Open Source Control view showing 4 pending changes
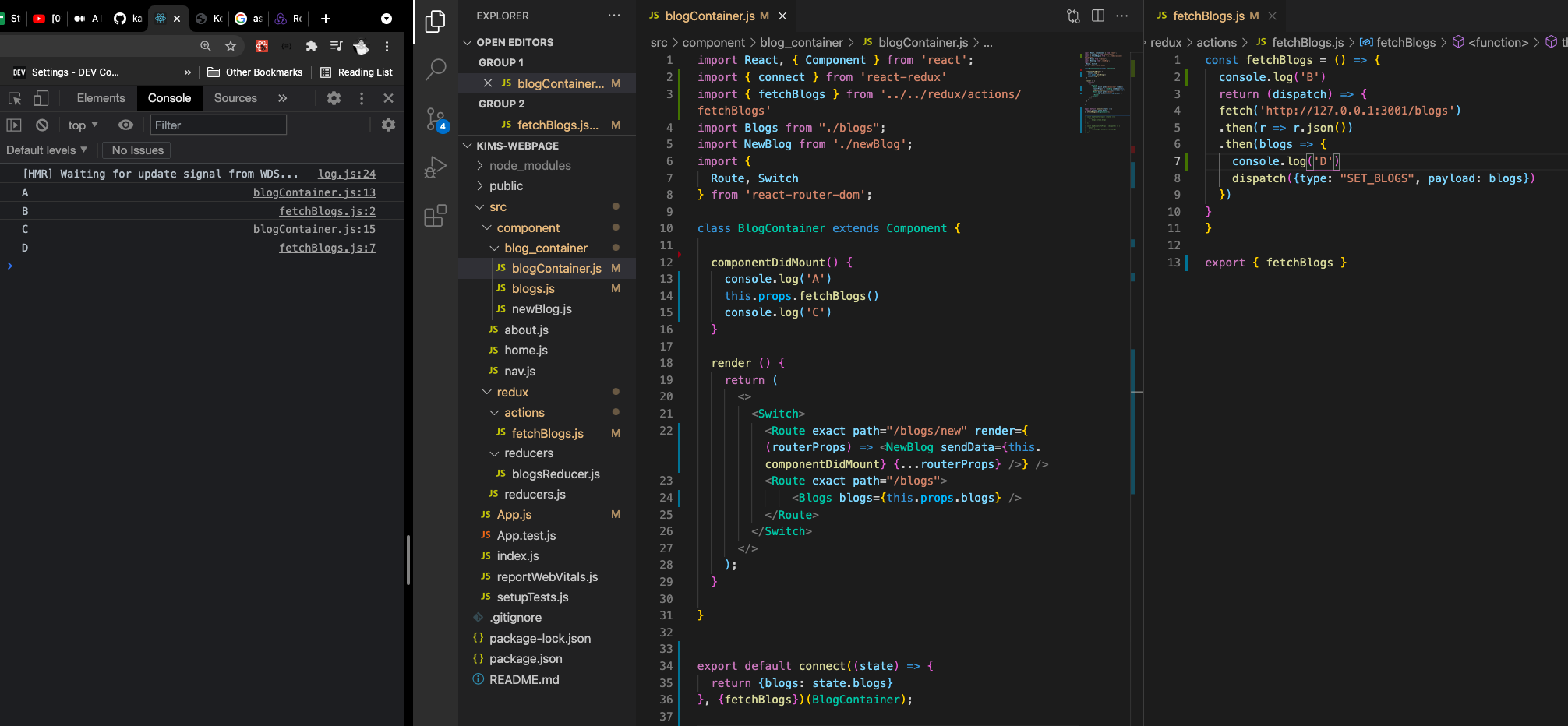 (x=434, y=118)
